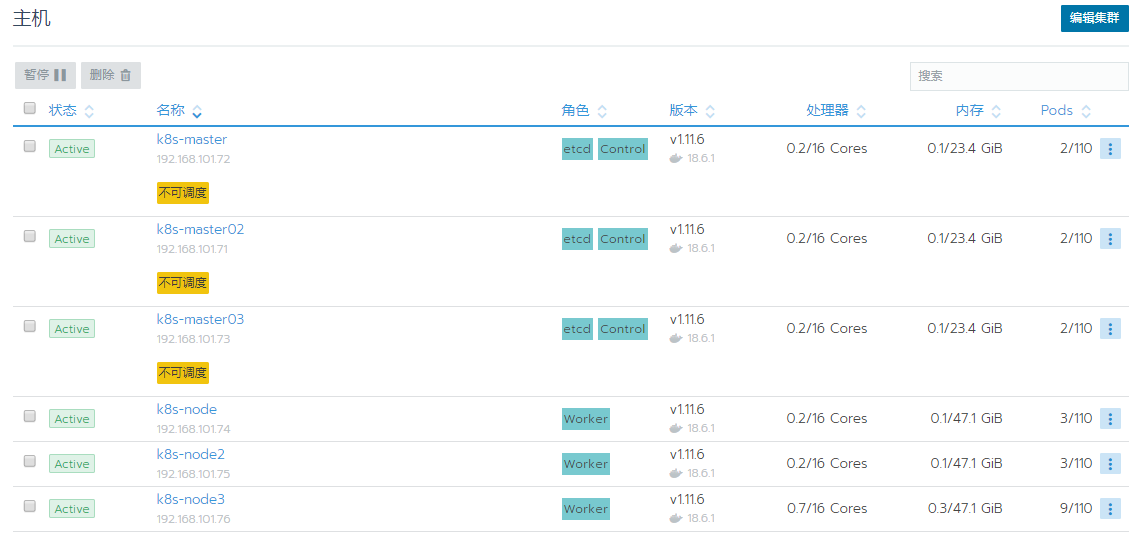1135x538 pixels.
Task: Click the 编辑集群 button
Action: (x=1094, y=19)
